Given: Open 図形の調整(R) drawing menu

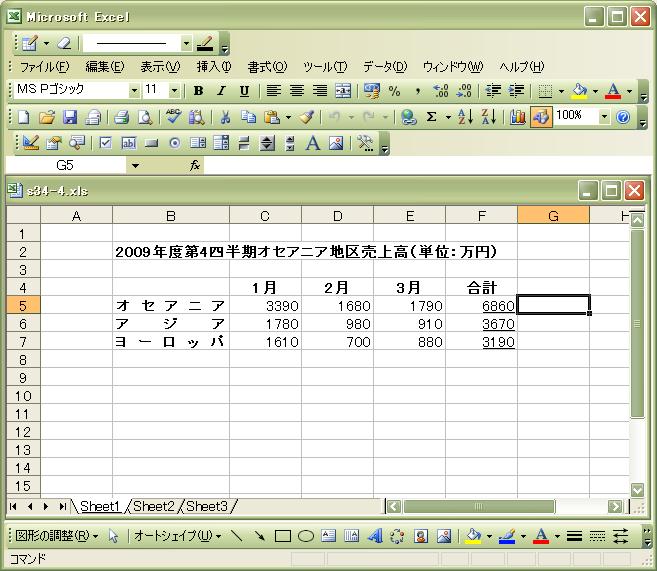Looking at the screenshot, I should coord(56,536).
